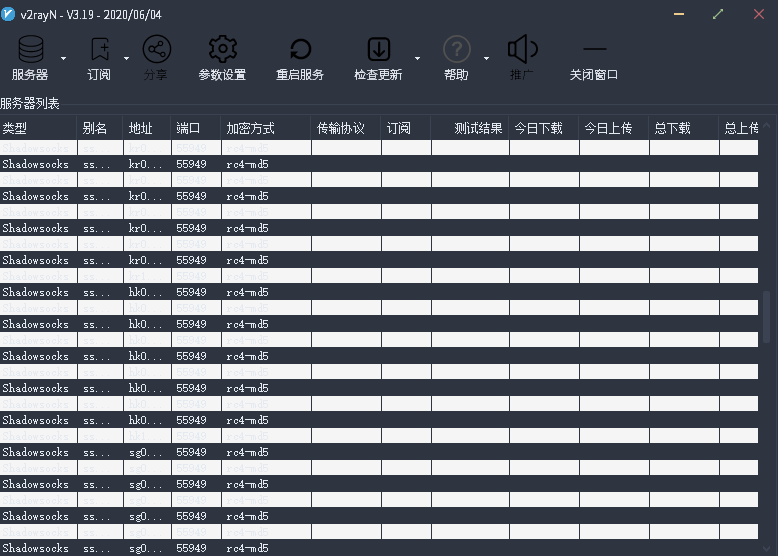
Task: Sort by the 地址 column header
Action: pos(146,128)
